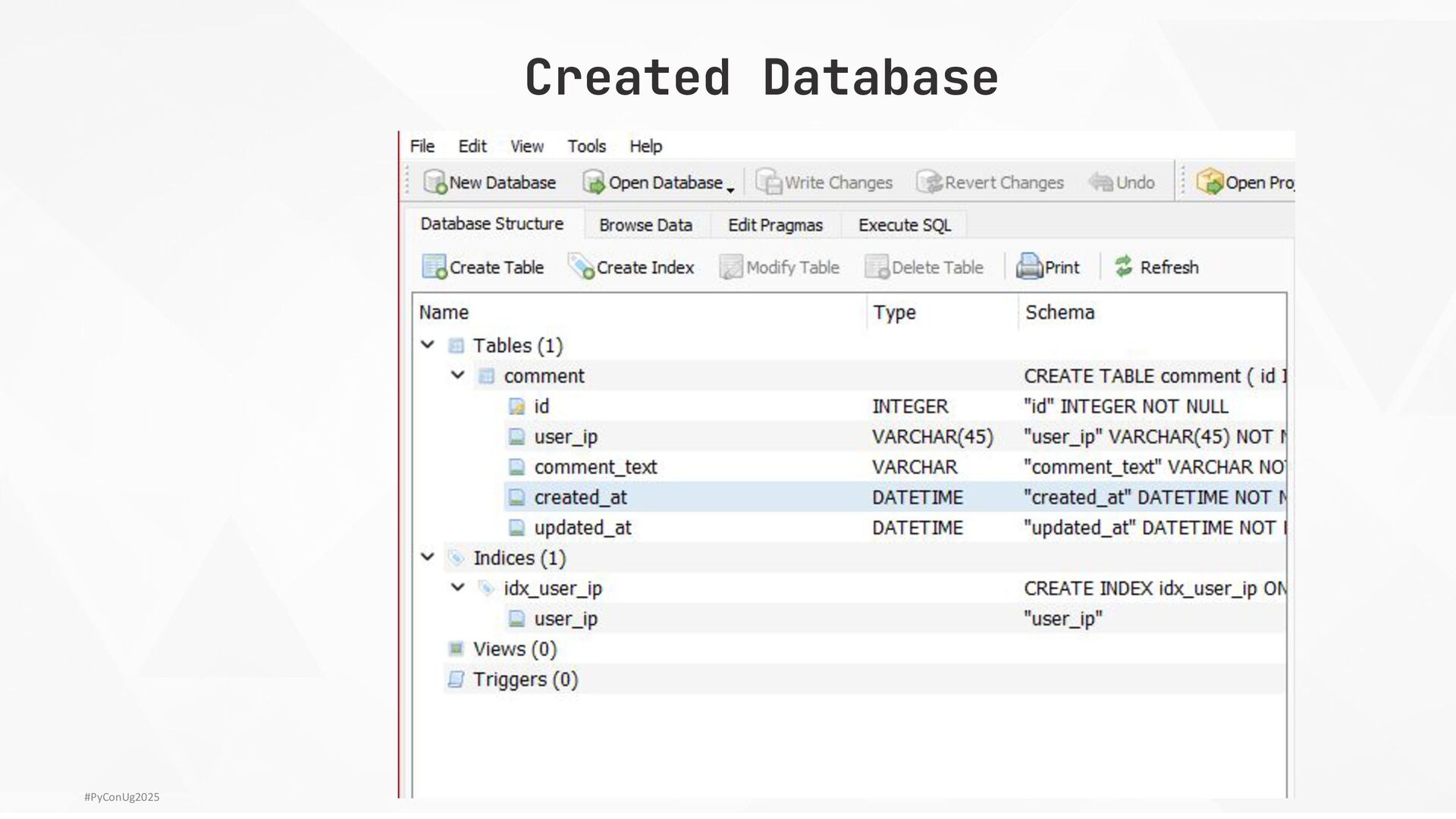
Task: Click the Create Table button label
Action: pos(497,267)
